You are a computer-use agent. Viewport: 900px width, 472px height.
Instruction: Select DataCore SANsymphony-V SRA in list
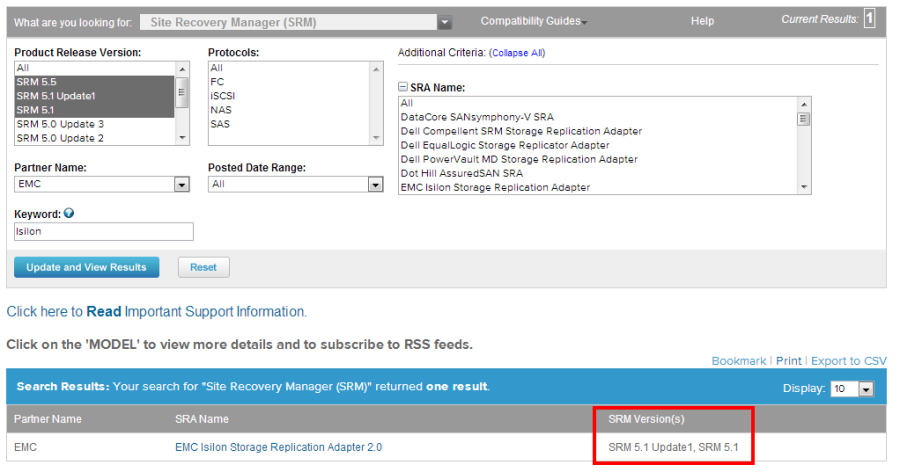(476, 117)
